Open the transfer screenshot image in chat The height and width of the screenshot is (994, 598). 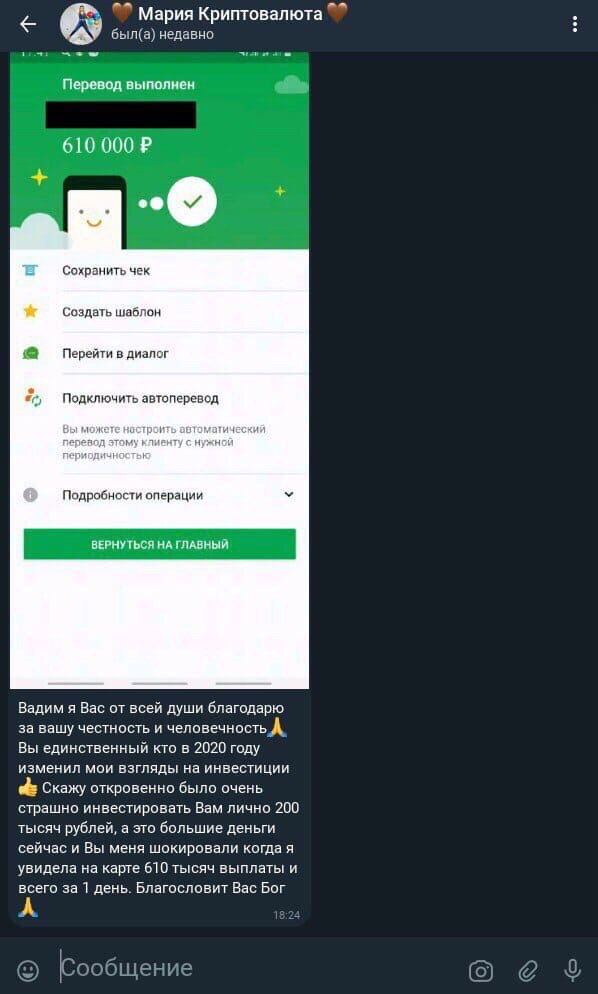pyautogui.click(x=160, y=370)
